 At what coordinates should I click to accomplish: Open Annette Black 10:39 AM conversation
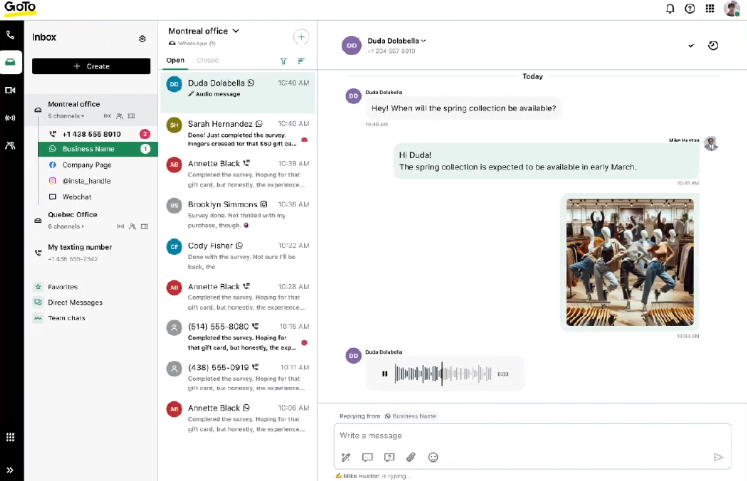[238, 173]
